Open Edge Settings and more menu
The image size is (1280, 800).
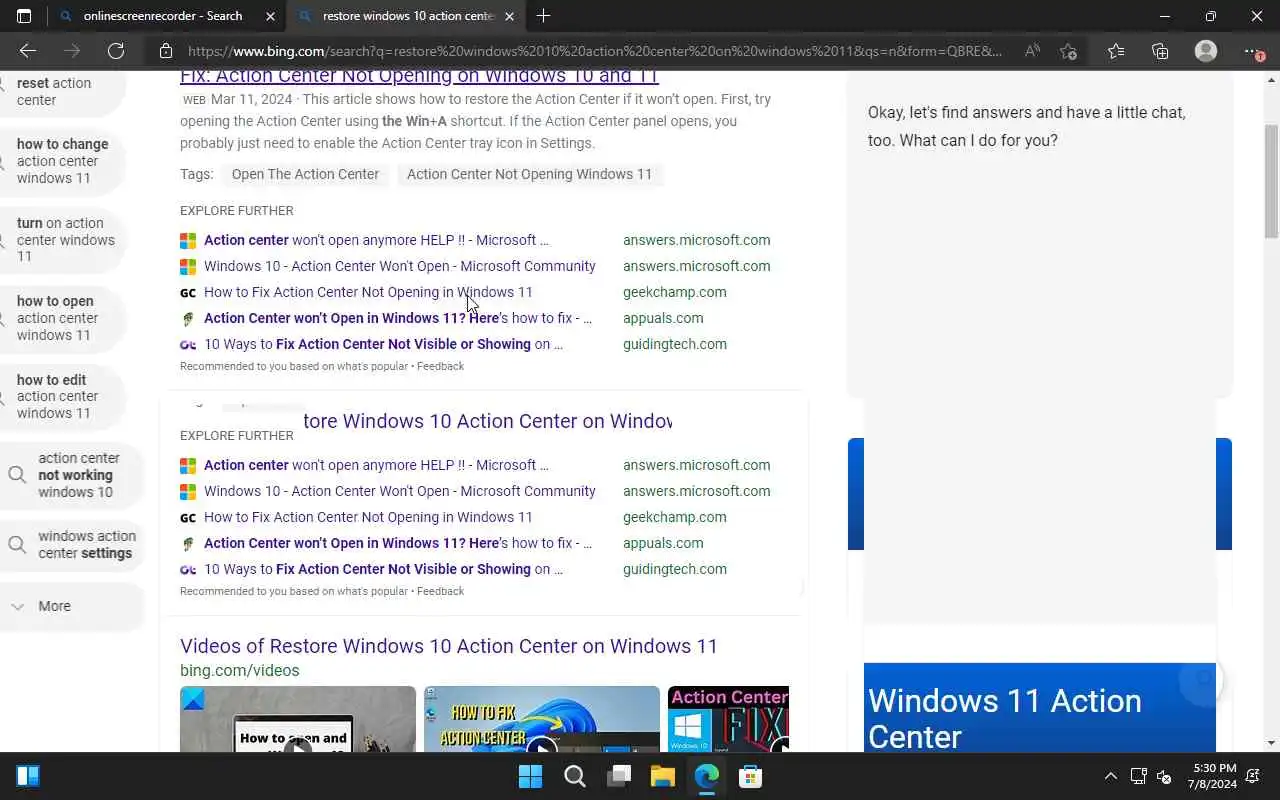[x=1253, y=51]
